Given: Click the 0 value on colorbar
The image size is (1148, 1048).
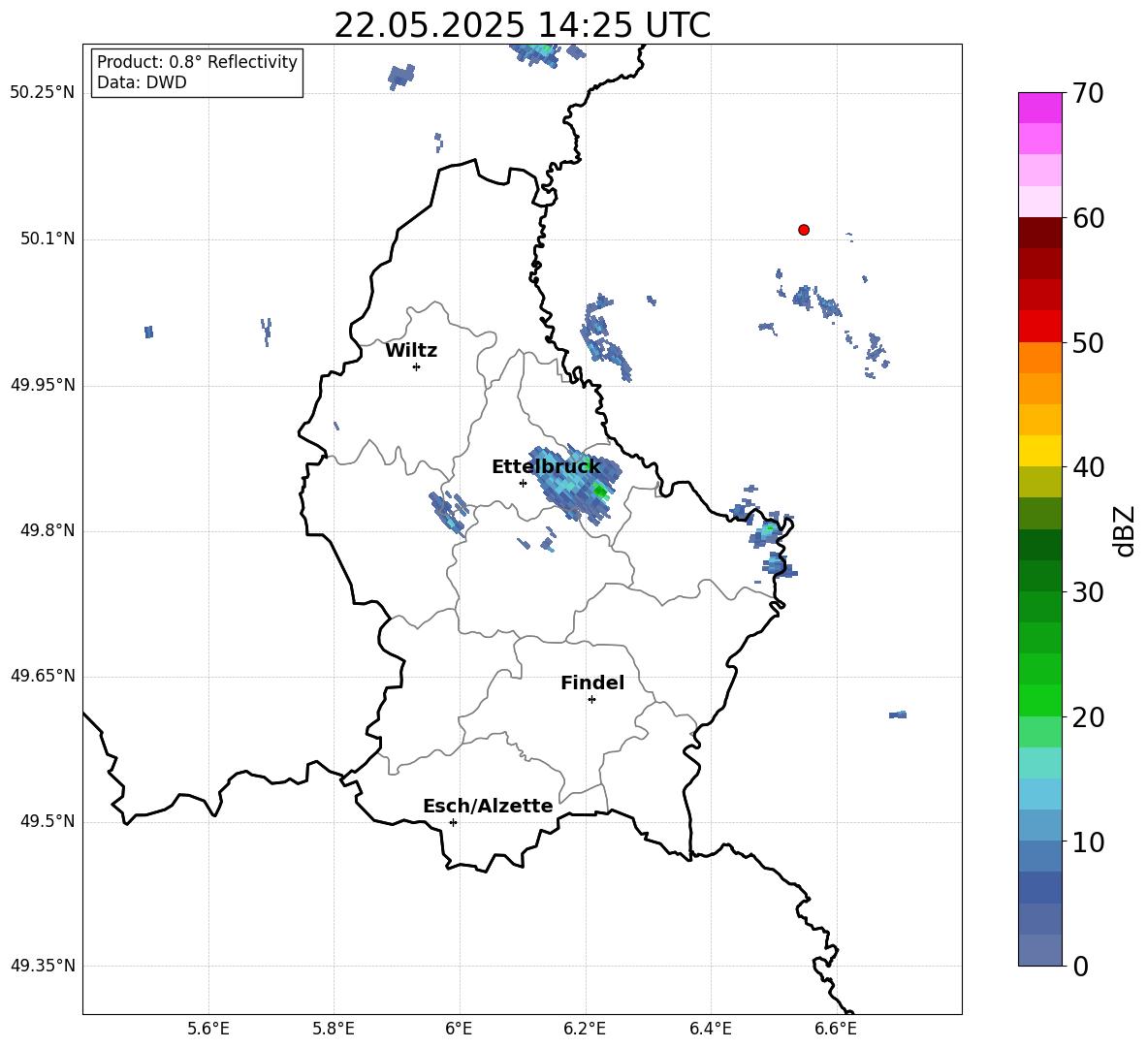Looking at the screenshot, I should (x=1080, y=966).
